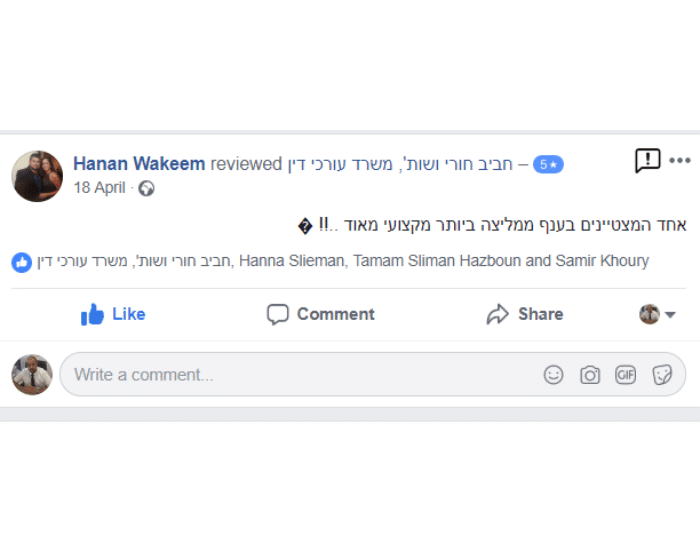Insert an emoji in the comment
700x553 pixels.
tap(553, 375)
